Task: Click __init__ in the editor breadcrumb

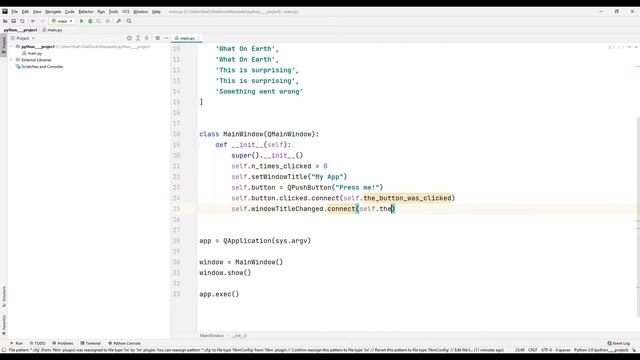Action: pyautogui.click(x=240, y=336)
